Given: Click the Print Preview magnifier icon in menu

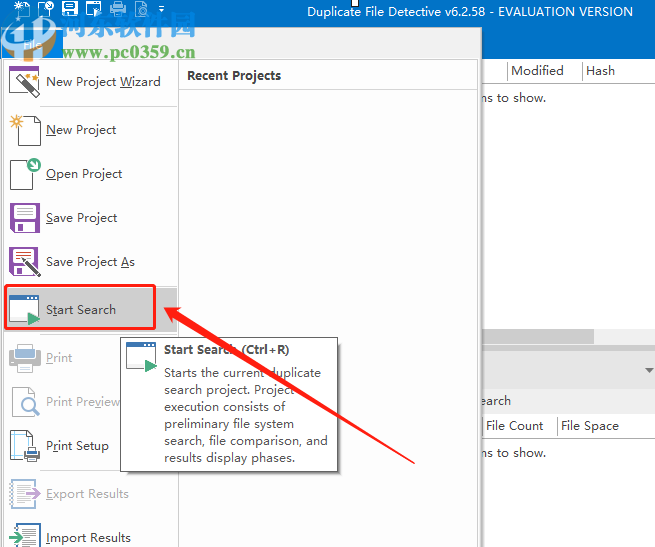Looking at the screenshot, I should pyautogui.click(x=25, y=402).
